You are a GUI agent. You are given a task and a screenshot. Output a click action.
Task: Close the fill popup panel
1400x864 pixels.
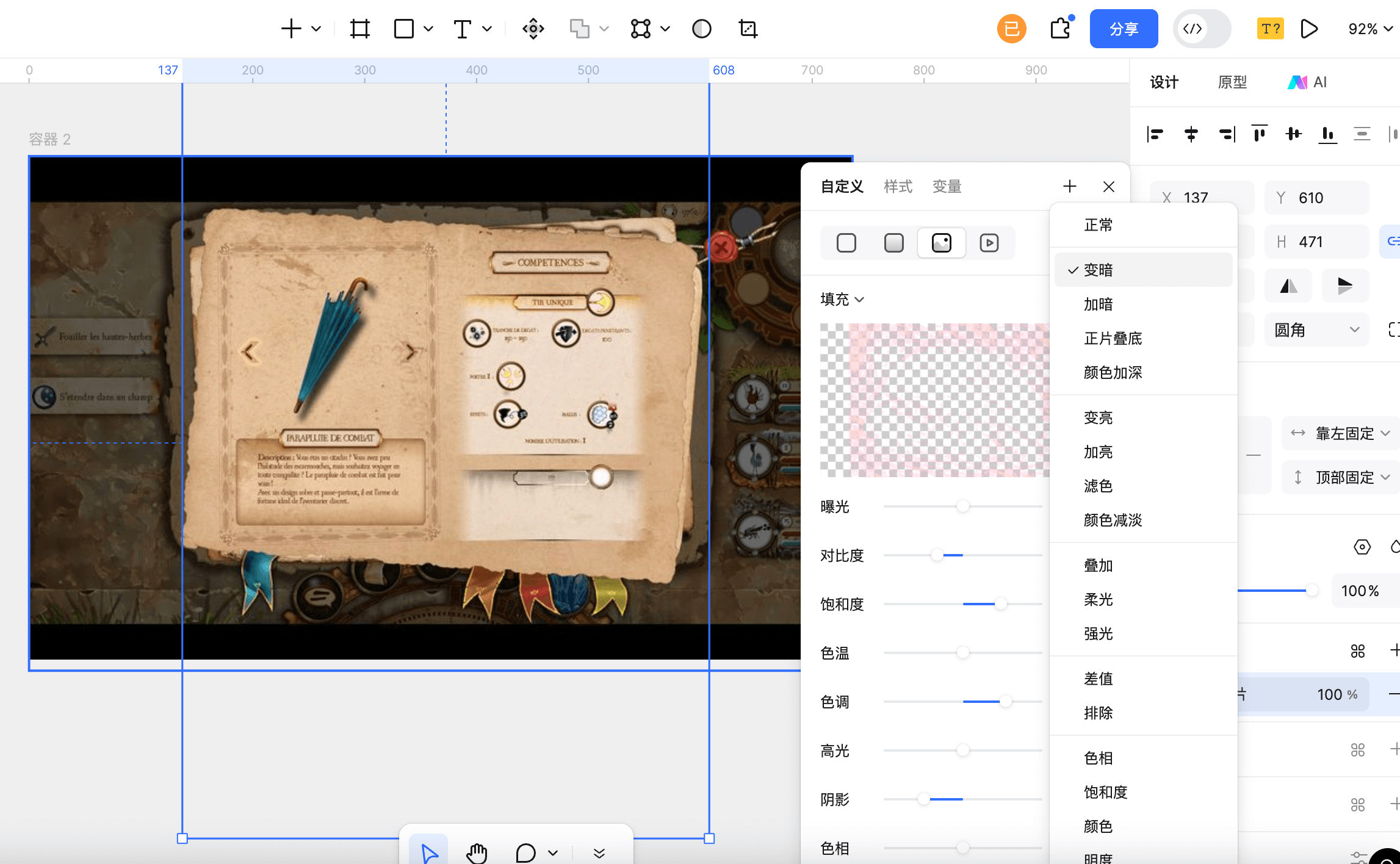pos(1108,187)
